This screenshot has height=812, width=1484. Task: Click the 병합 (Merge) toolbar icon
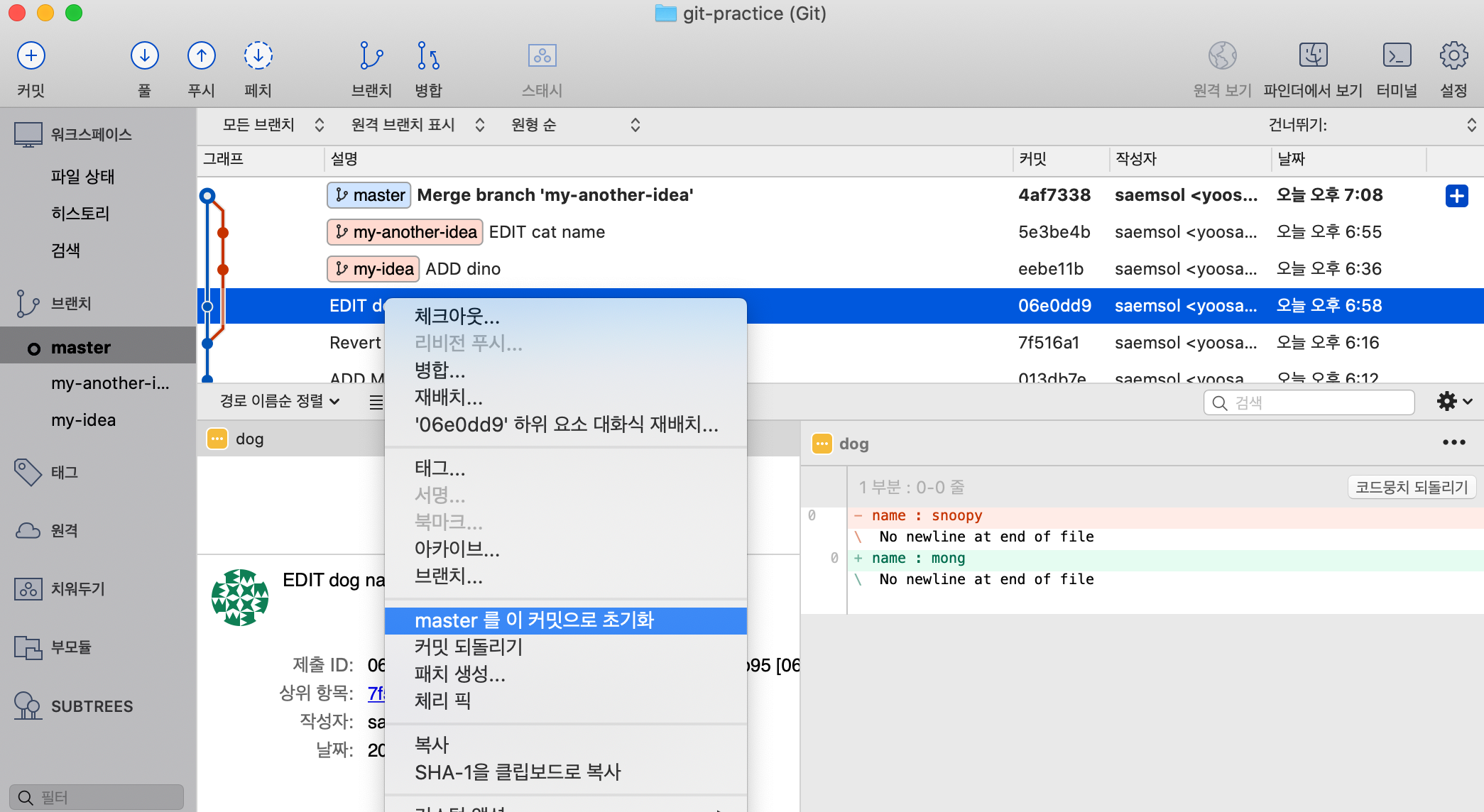(428, 56)
